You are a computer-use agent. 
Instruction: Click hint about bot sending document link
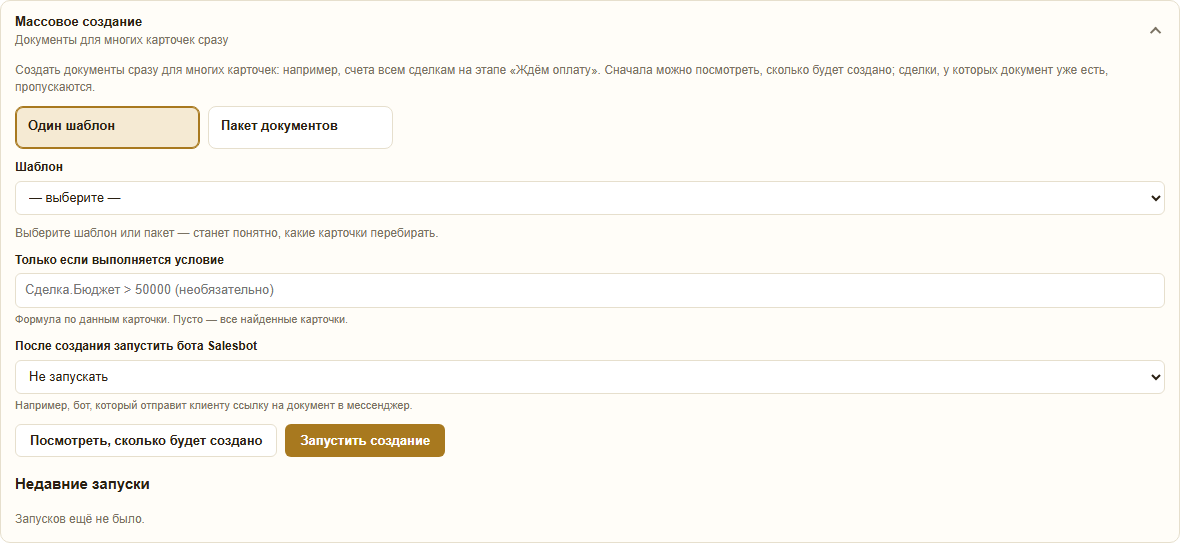point(214,405)
